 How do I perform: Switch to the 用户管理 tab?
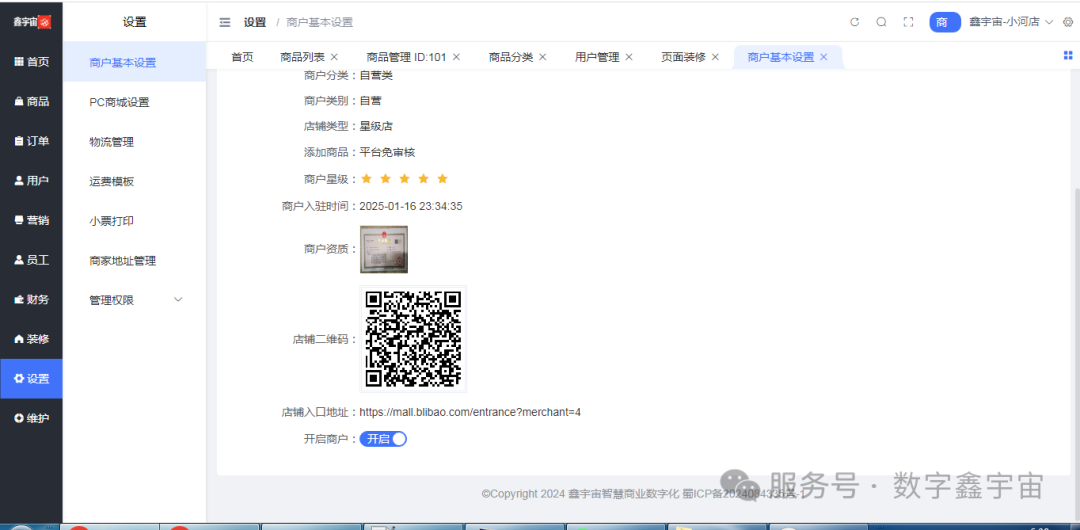tap(597, 57)
